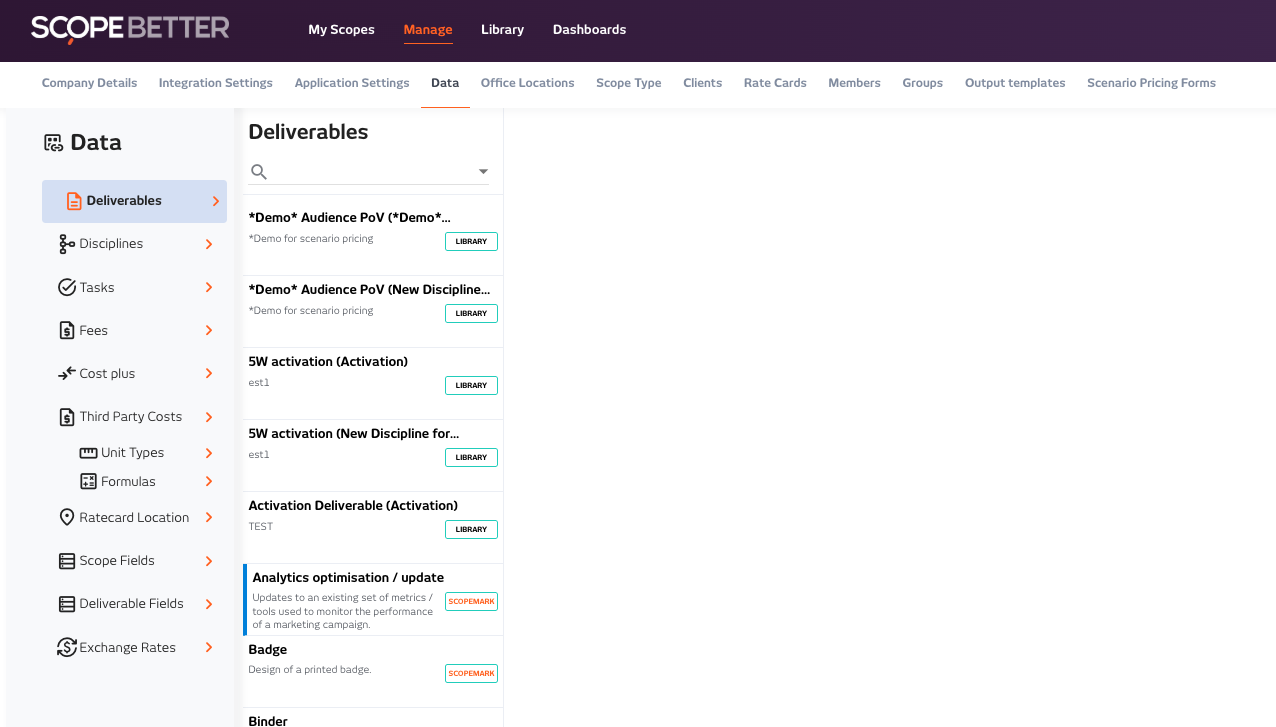1276x727 pixels.
Task: Click the Formulas calculator icon
Action: (x=88, y=481)
